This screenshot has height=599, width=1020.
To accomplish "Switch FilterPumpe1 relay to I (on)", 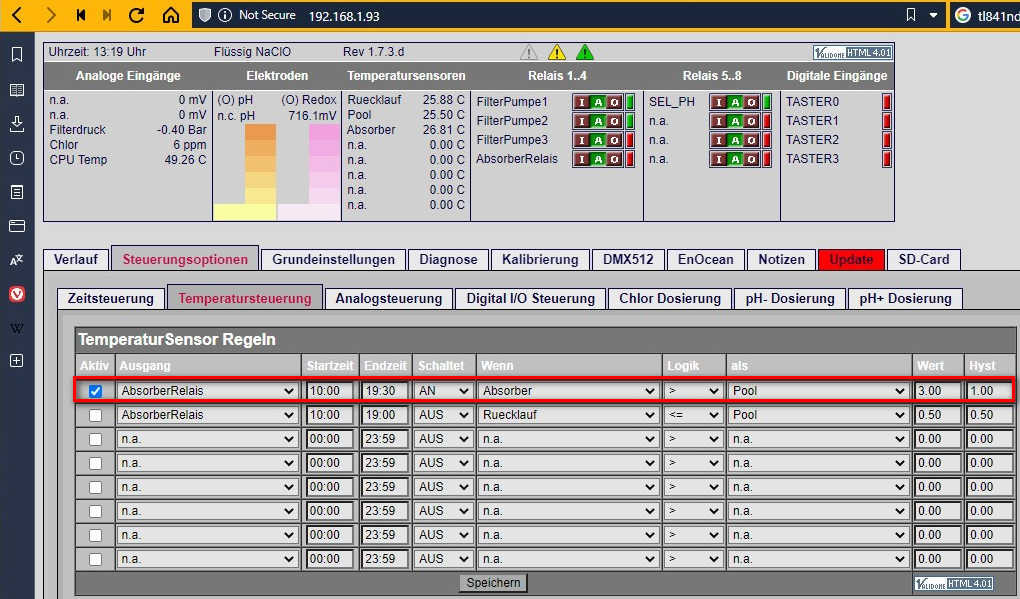I will (582, 102).
